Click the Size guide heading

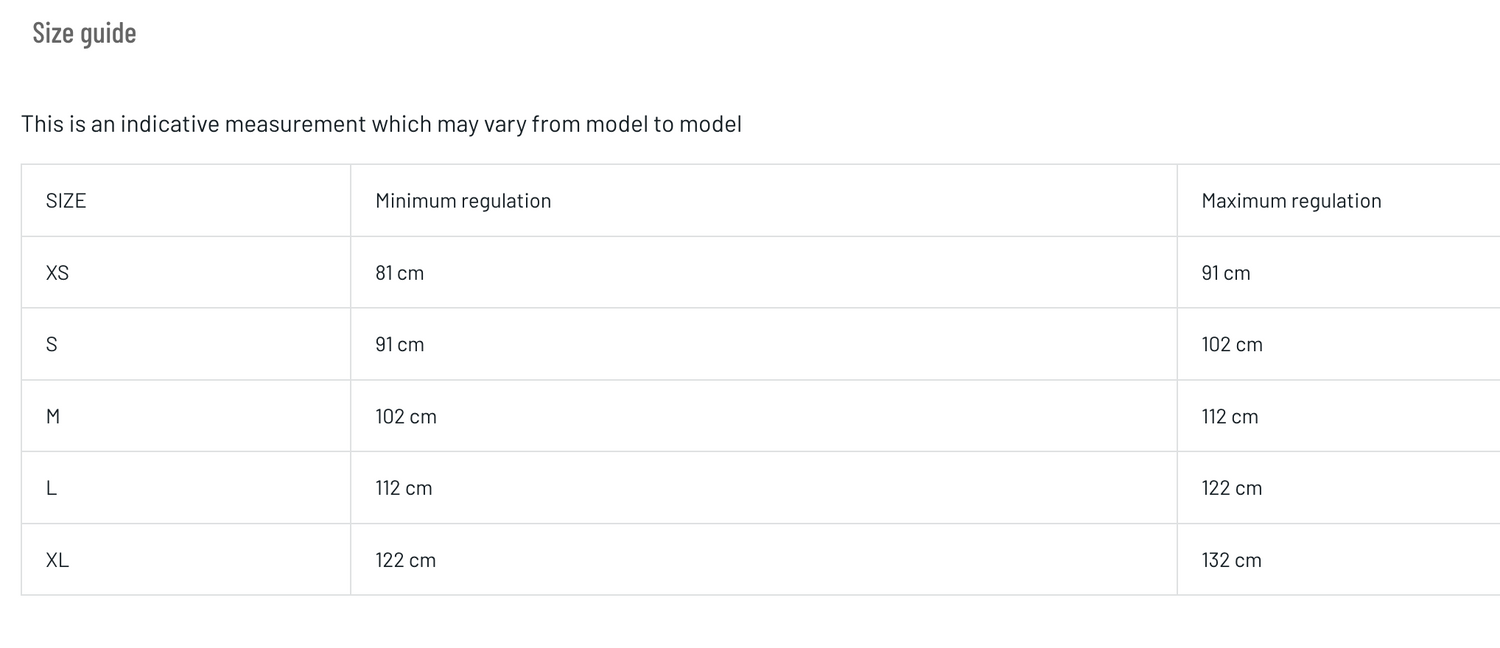click(x=84, y=33)
